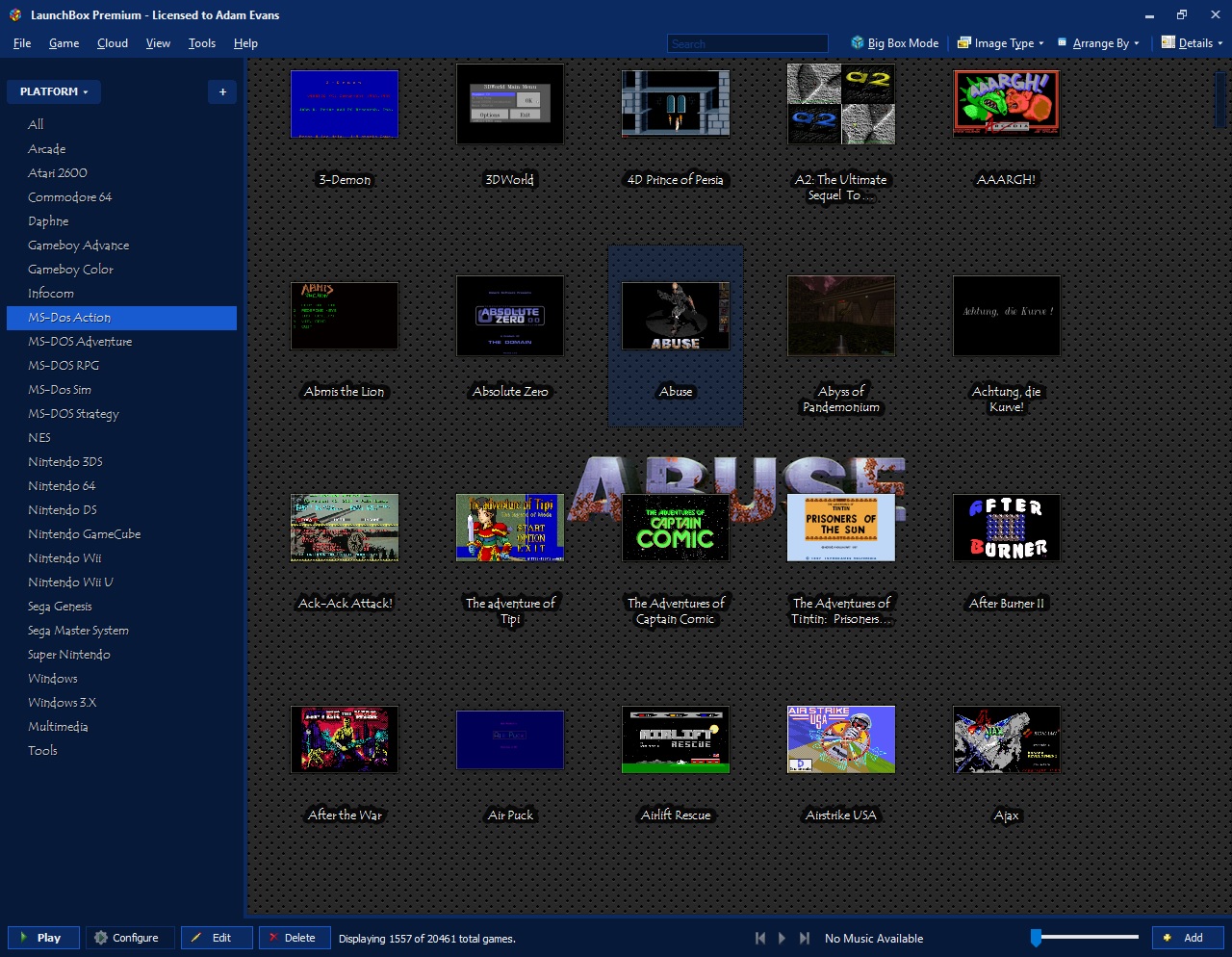
Task: Open the File menu
Action: click(x=22, y=43)
